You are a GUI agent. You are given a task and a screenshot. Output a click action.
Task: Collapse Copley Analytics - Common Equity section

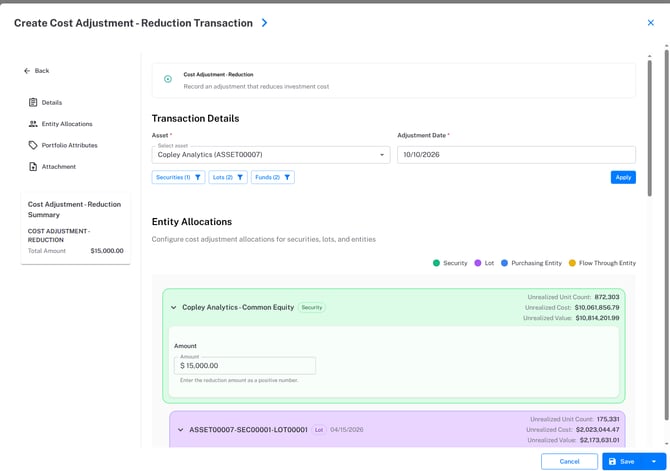click(x=173, y=307)
